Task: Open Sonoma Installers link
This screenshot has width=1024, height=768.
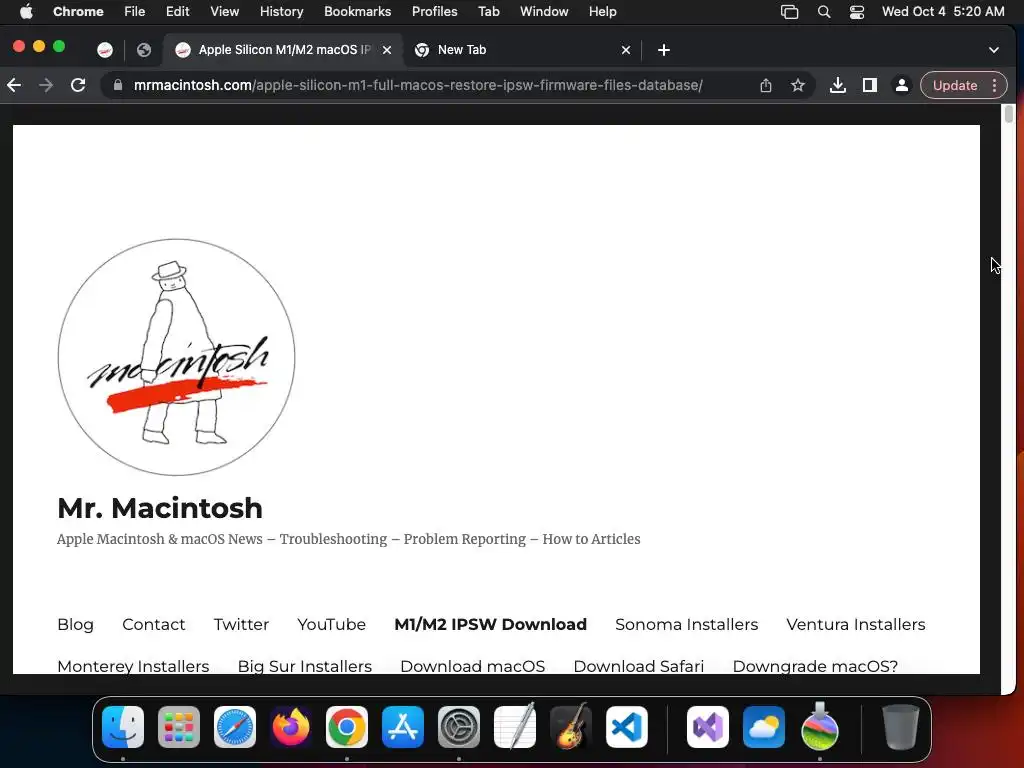Action: [686, 624]
